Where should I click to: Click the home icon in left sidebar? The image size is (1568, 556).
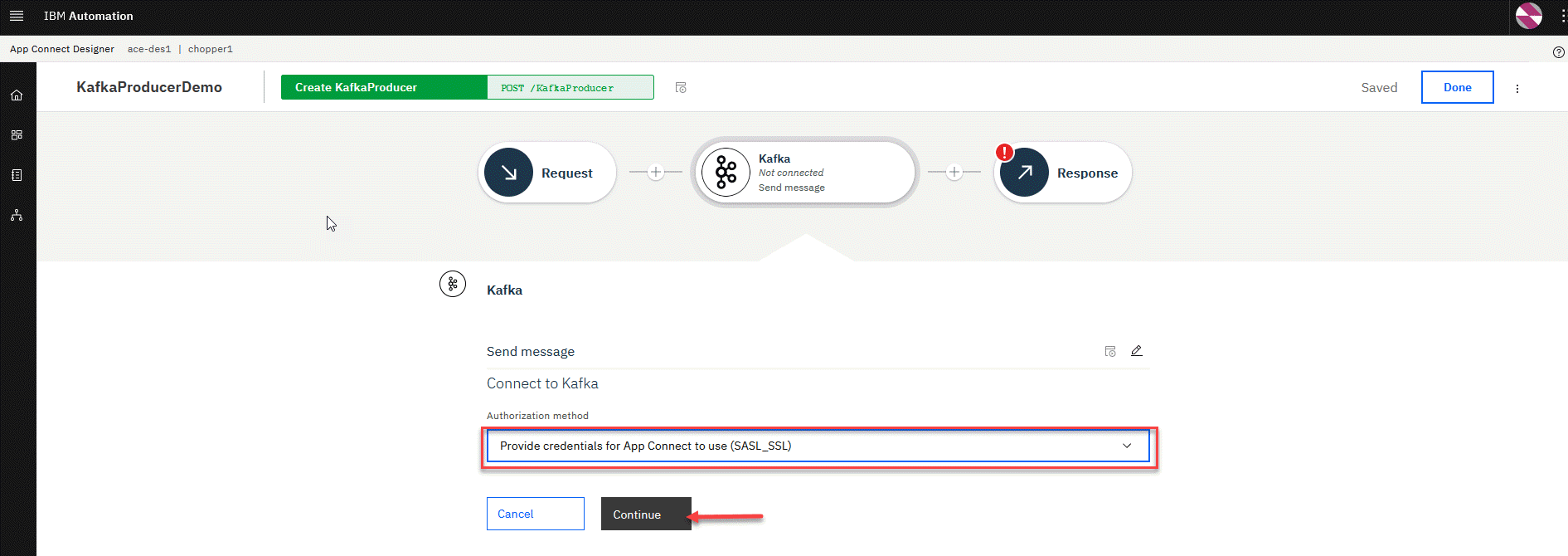(17, 95)
